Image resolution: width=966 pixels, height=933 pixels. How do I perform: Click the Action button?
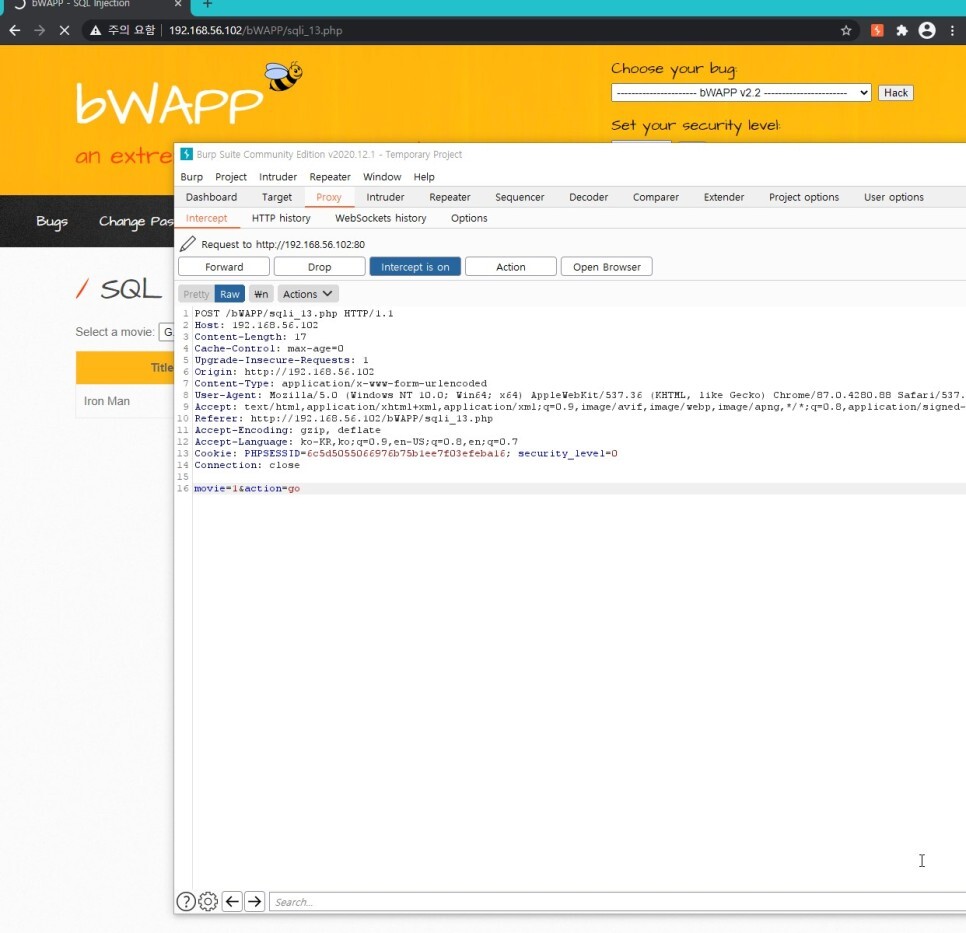pos(511,267)
